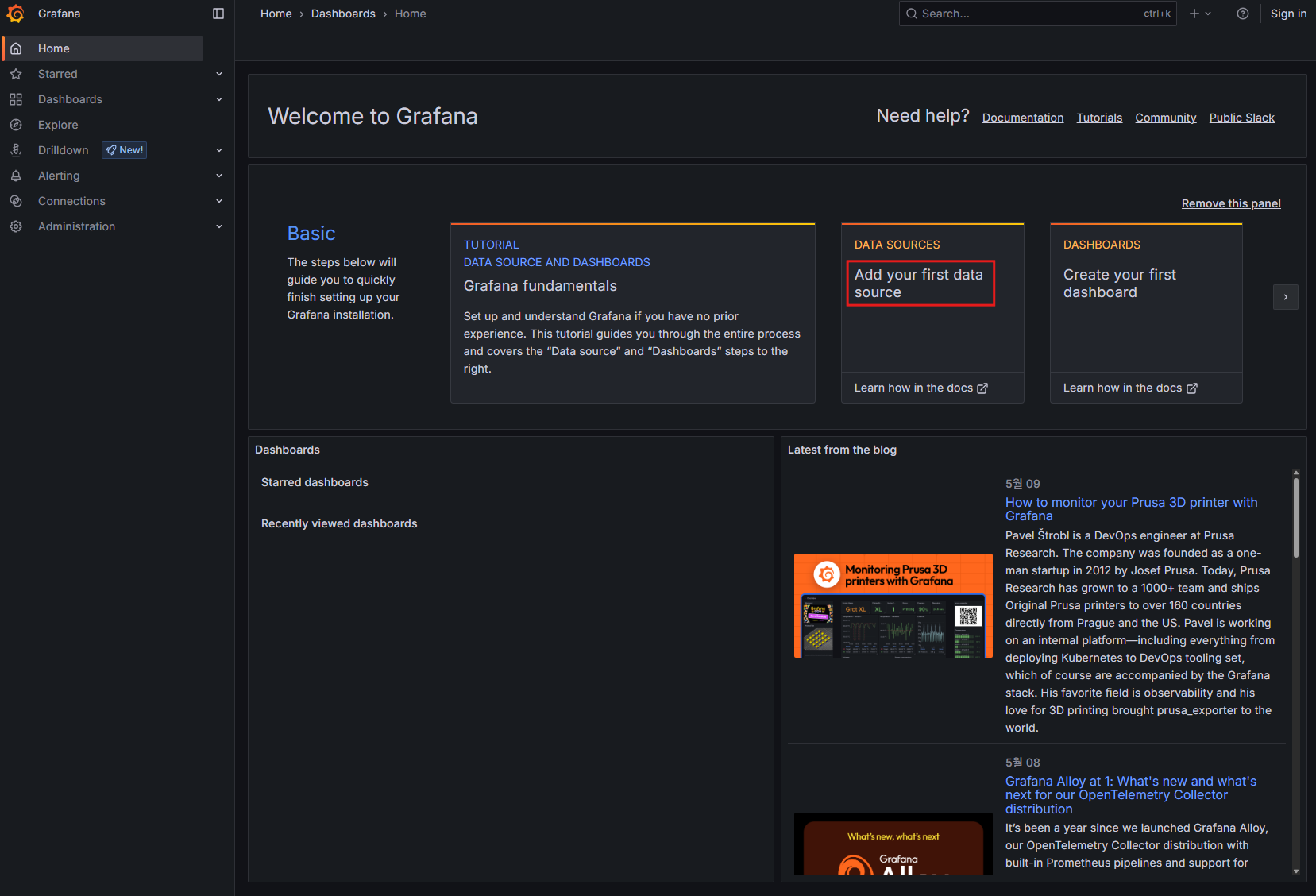The height and width of the screenshot is (896, 1316).
Task: Click the Home house icon in sidebar
Action: point(16,48)
